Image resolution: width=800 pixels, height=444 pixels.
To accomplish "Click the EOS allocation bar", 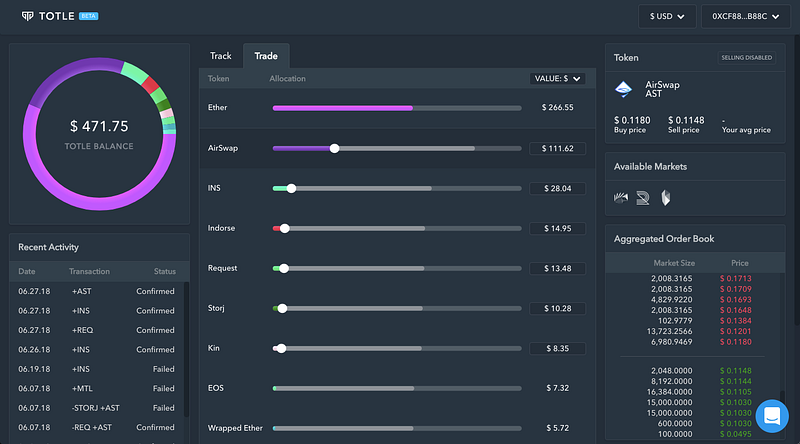I will (397, 388).
